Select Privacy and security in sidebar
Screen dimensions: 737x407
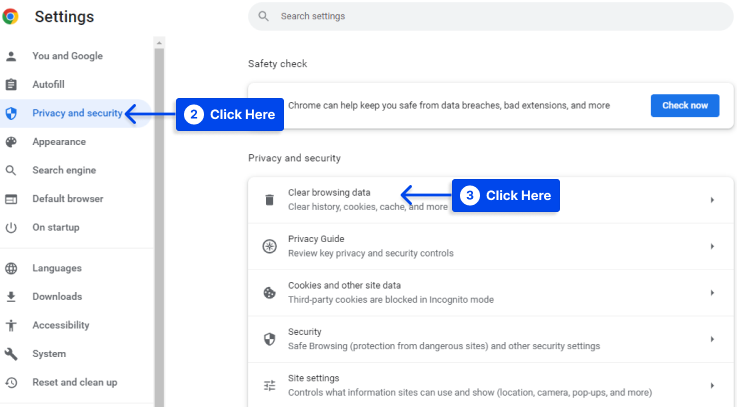[x=75, y=113]
